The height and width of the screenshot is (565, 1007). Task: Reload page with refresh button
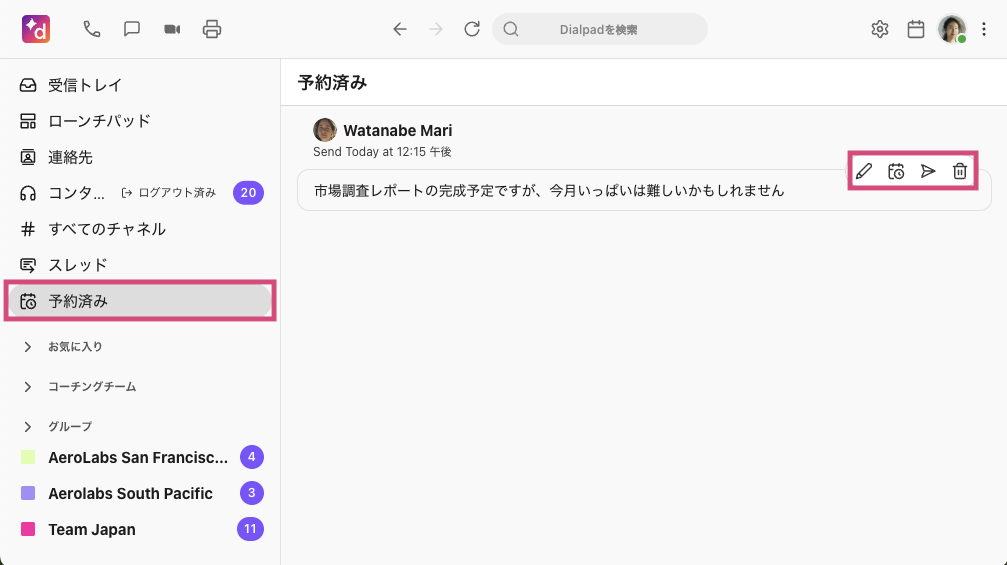[x=472, y=29]
